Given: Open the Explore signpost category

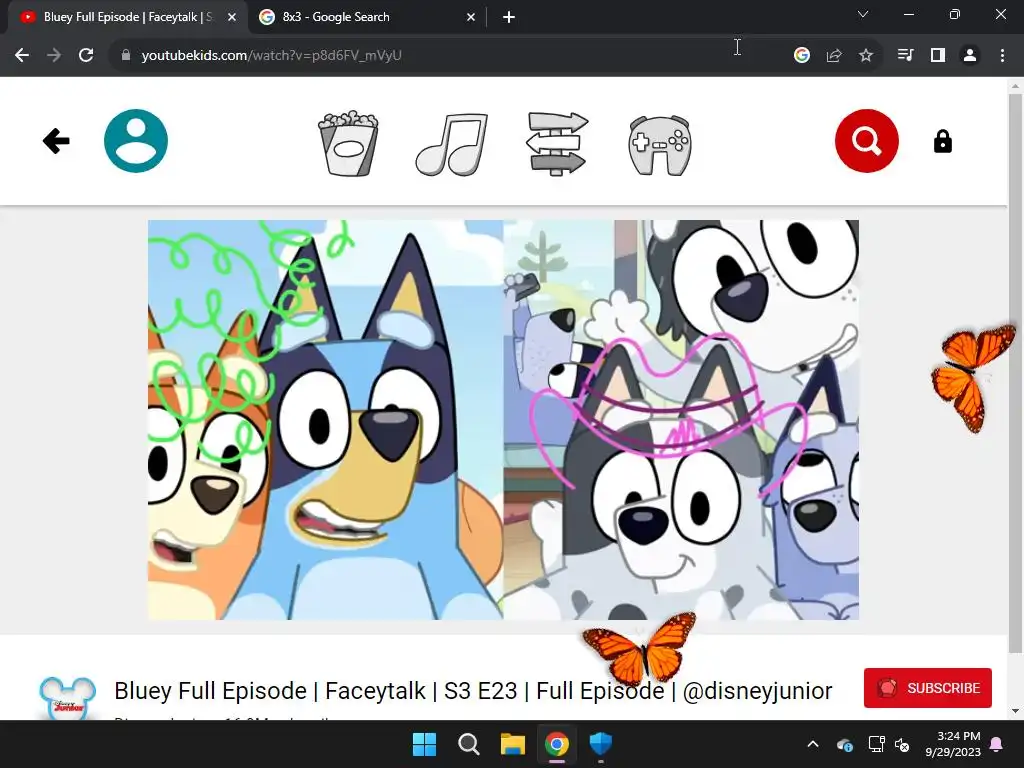Looking at the screenshot, I should coord(557,144).
